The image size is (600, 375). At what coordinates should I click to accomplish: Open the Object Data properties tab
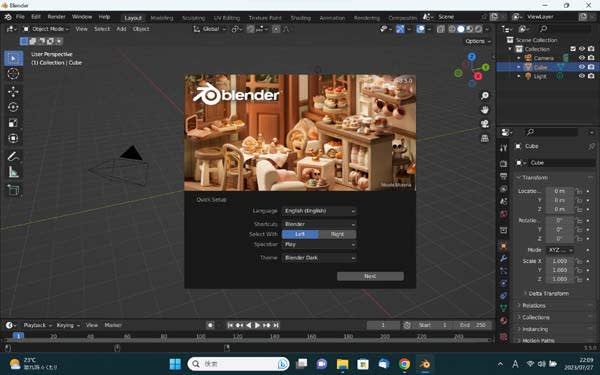click(504, 308)
